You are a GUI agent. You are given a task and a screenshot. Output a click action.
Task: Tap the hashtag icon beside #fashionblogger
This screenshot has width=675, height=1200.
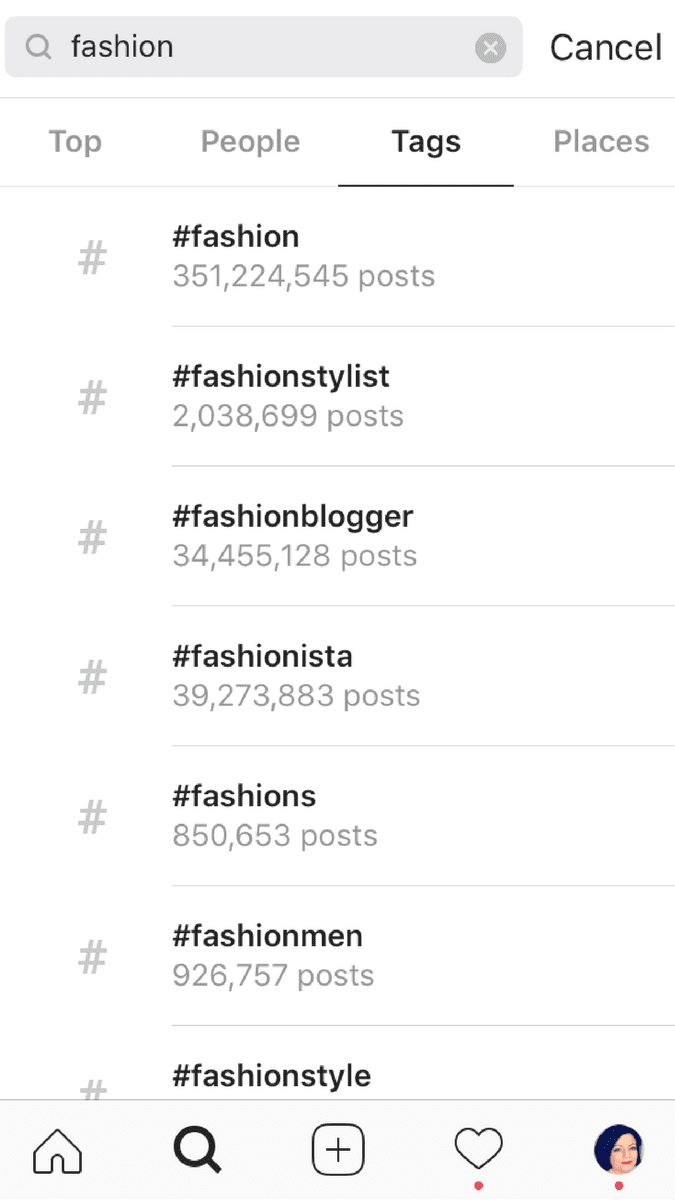(91, 536)
